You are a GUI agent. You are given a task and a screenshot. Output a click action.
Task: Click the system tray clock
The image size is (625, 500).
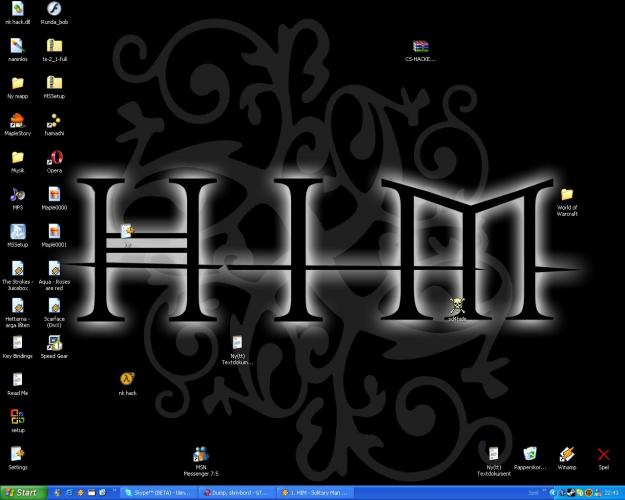611,492
